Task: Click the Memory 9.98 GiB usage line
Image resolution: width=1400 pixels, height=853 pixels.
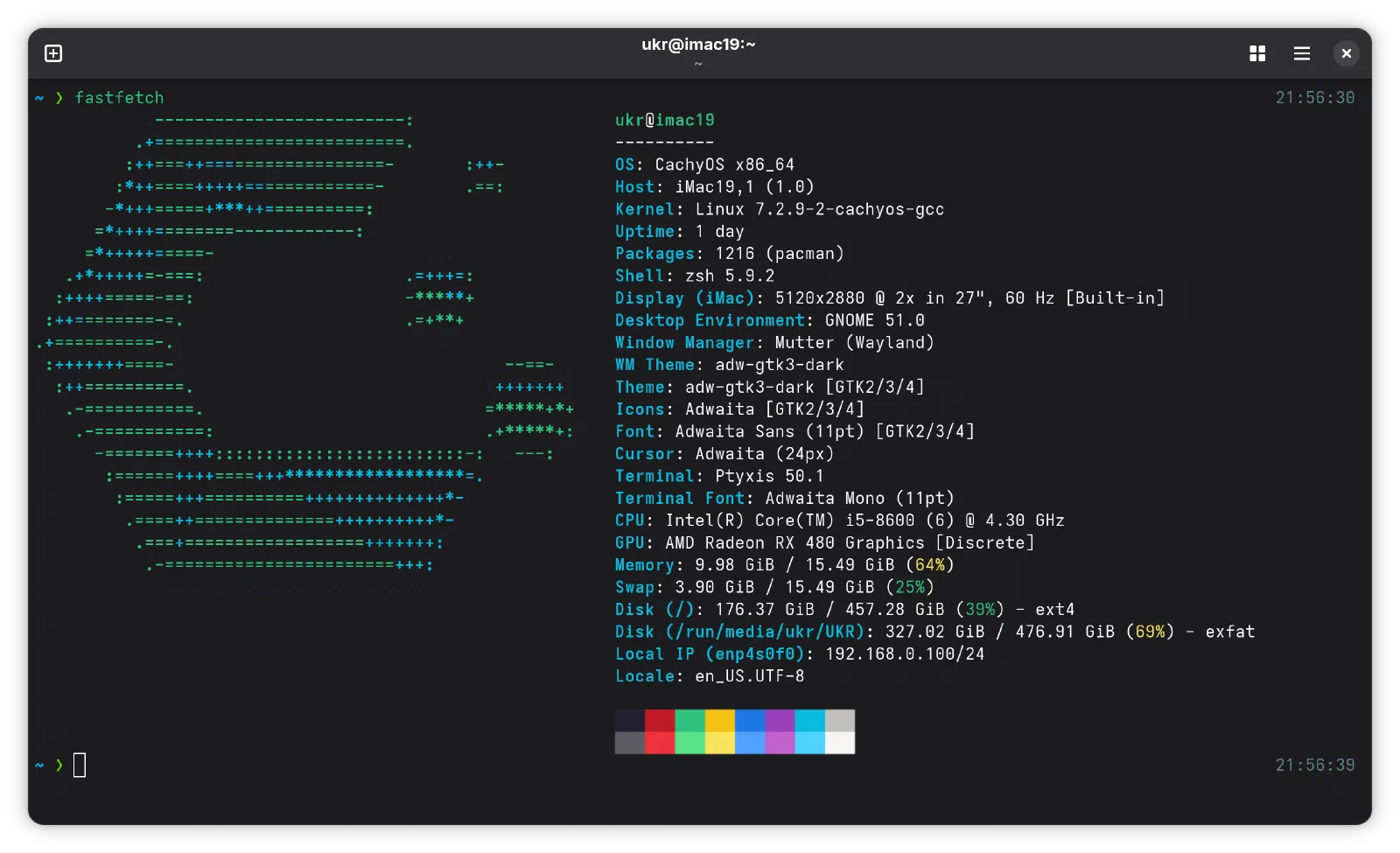Action: click(785, 565)
